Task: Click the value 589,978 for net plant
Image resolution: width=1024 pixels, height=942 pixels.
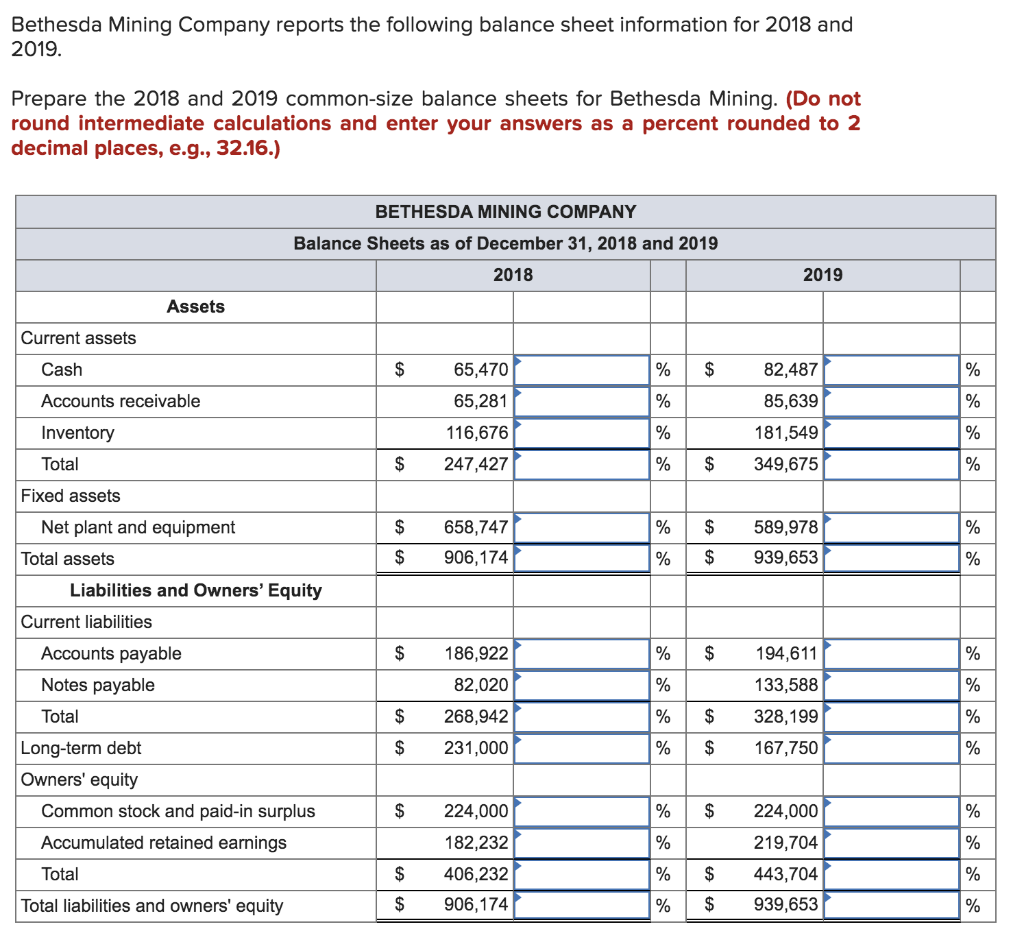Action: tap(786, 527)
